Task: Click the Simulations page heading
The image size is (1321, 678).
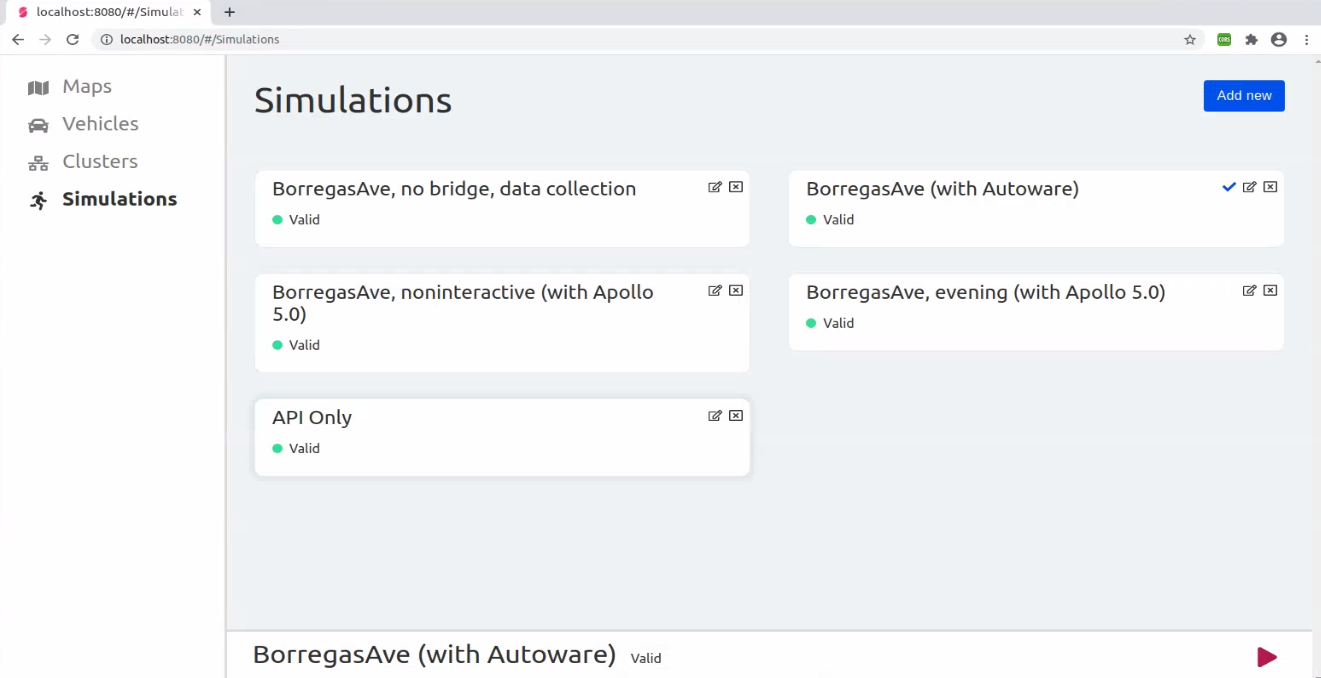Action: click(353, 101)
